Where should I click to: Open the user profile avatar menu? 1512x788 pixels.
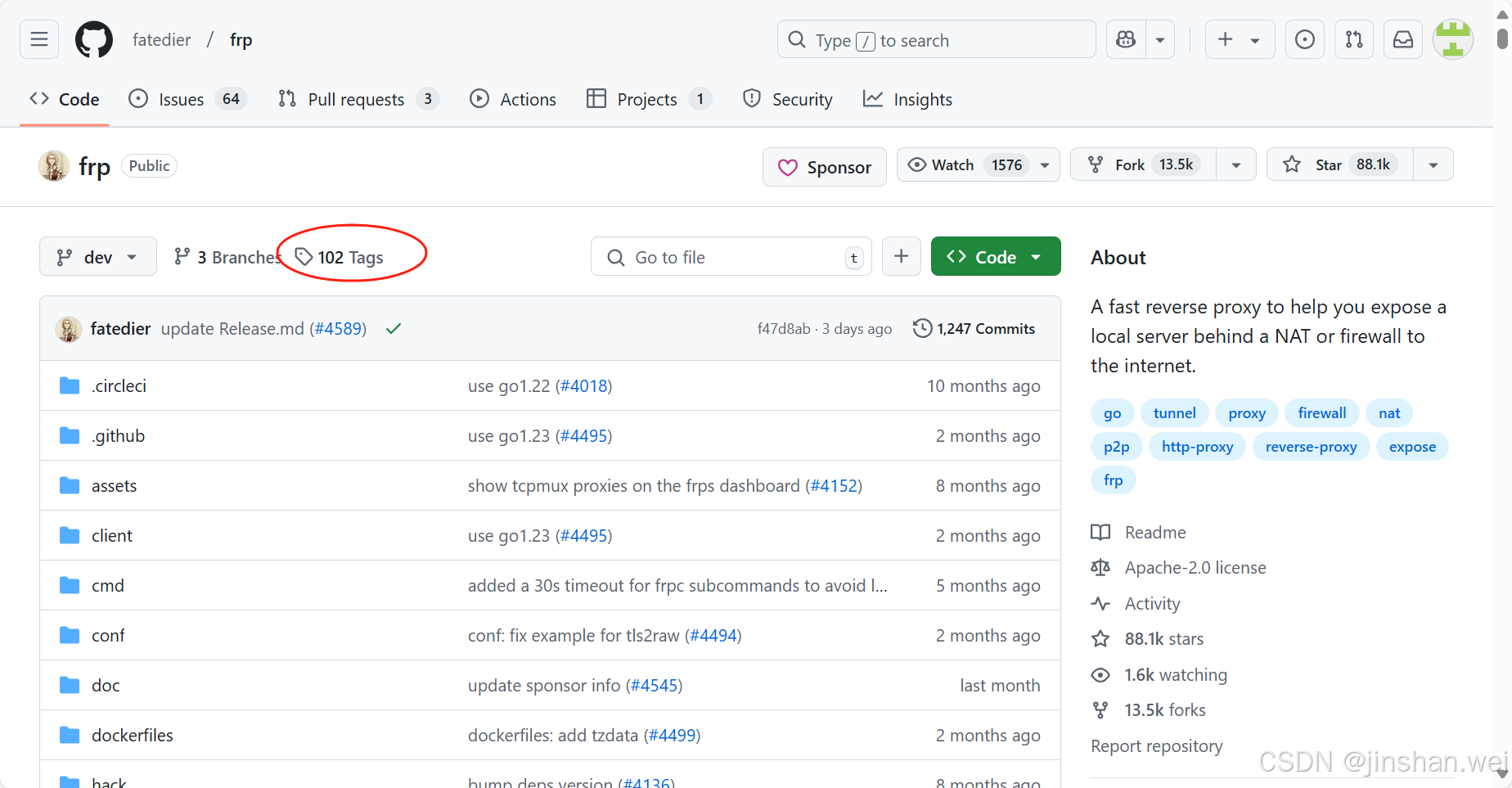pyautogui.click(x=1453, y=39)
